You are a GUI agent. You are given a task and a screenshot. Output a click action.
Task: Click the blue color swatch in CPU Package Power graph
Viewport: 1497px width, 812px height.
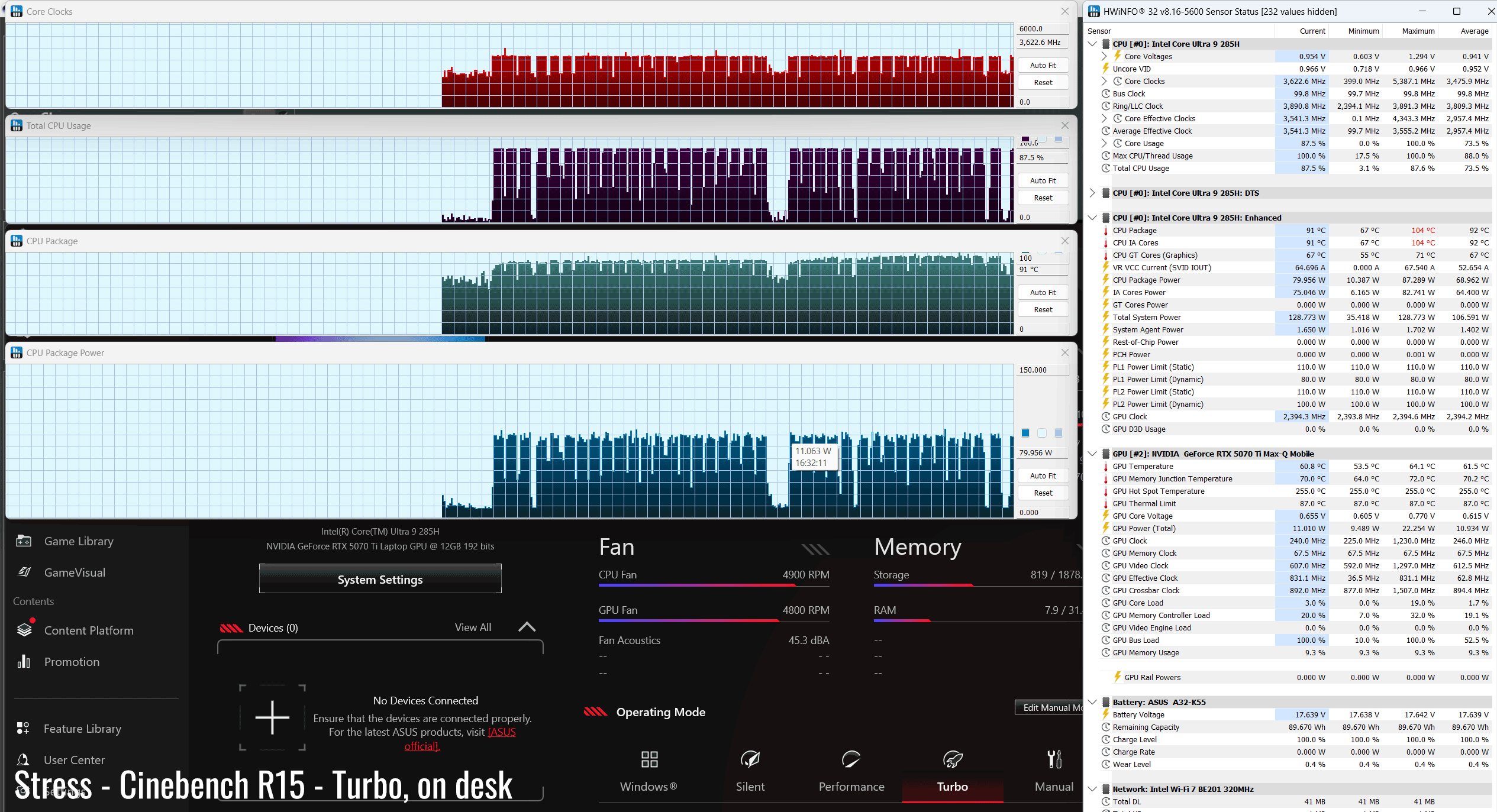click(1025, 433)
